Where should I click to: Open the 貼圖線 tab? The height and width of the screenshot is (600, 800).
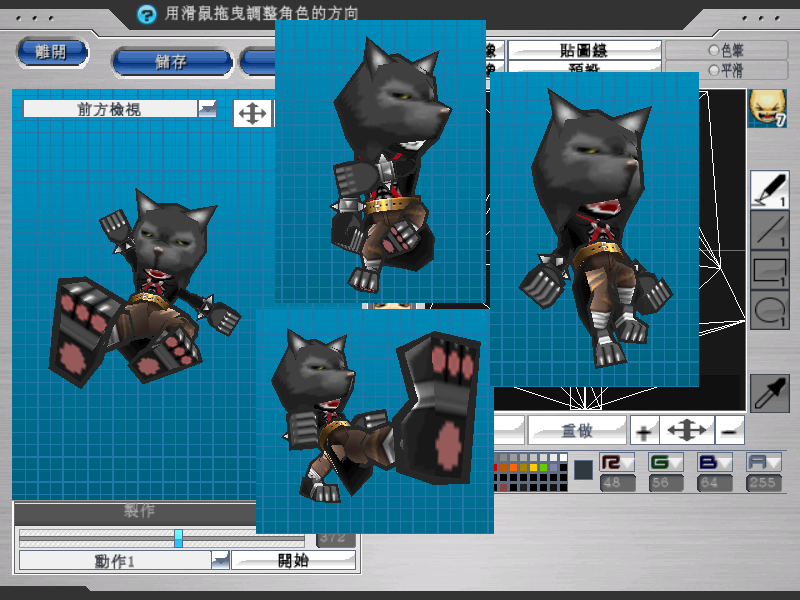tap(584, 50)
